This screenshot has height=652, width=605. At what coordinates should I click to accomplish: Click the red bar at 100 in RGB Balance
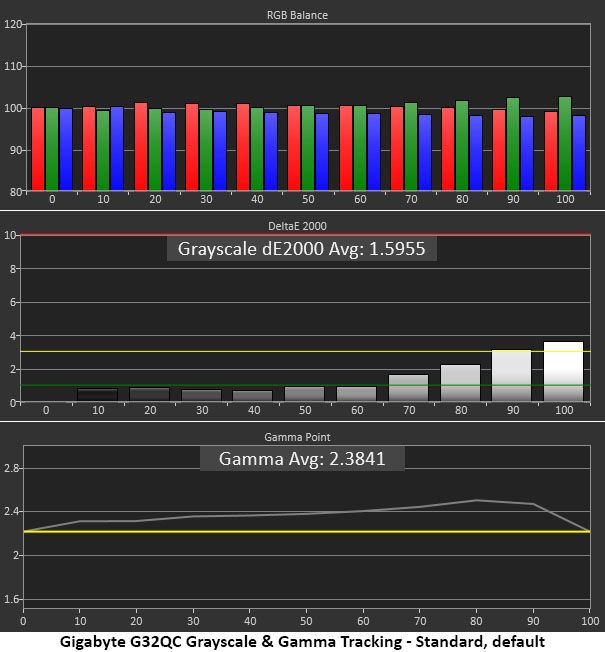point(551,151)
